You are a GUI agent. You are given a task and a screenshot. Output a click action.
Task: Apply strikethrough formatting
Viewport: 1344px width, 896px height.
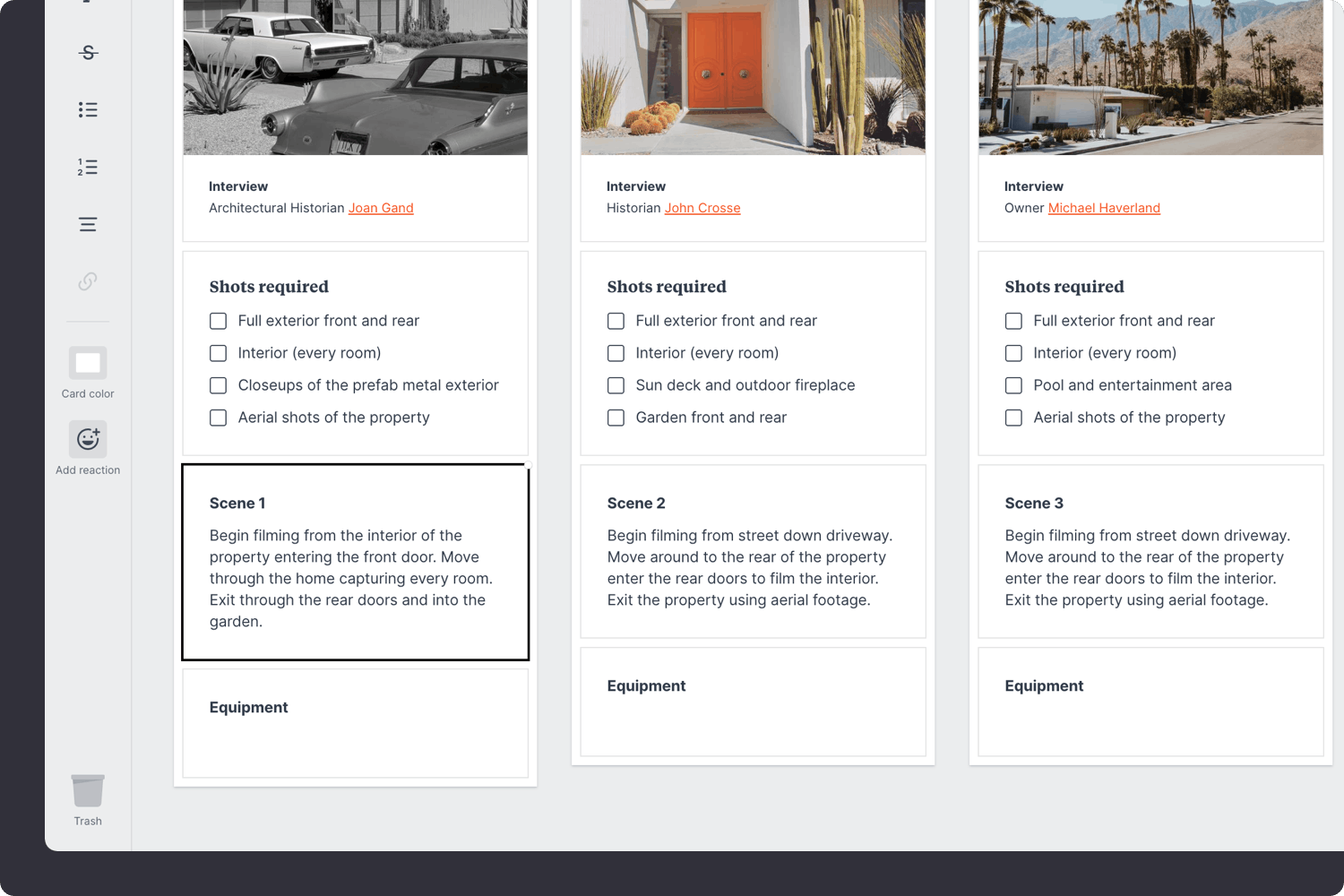pyautogui.click(x=87, y=52)
